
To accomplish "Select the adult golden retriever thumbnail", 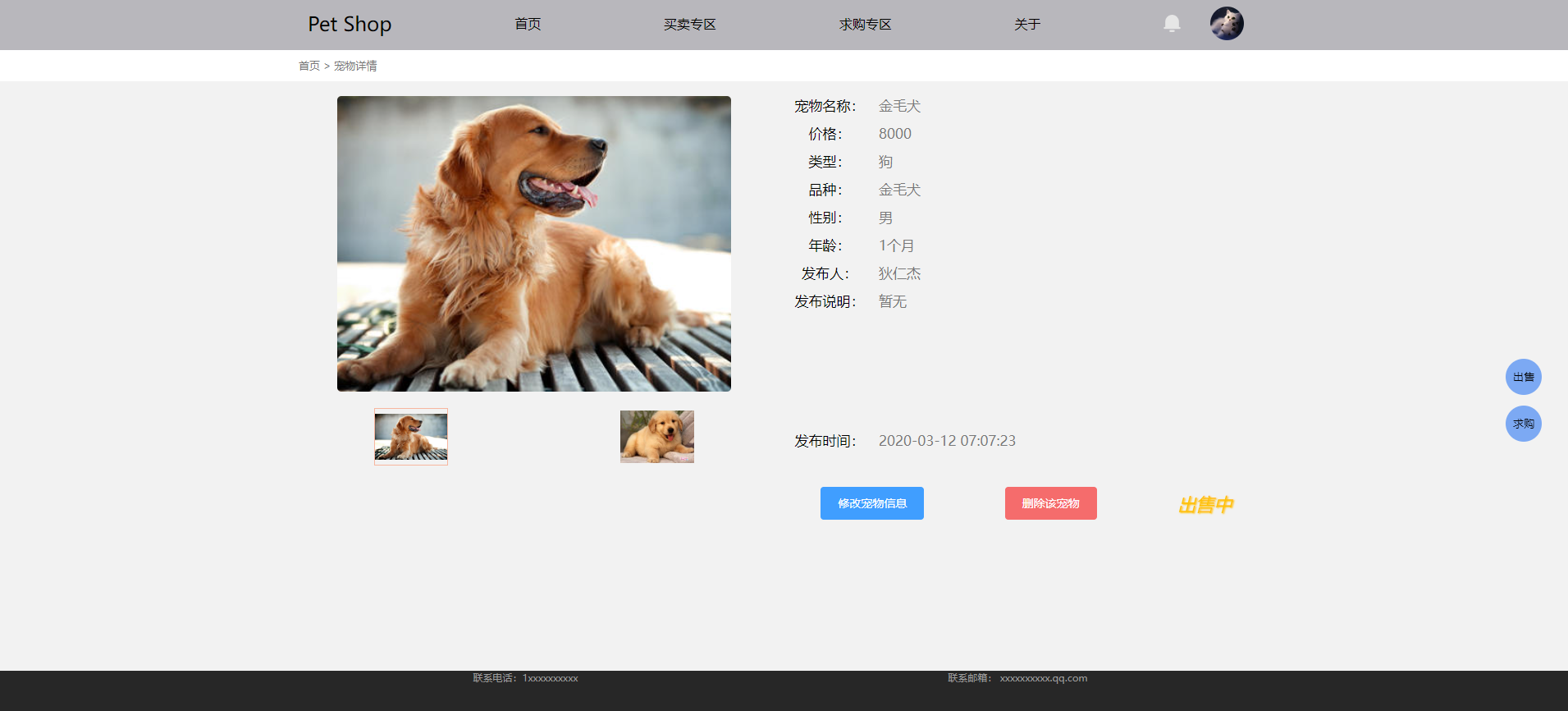I will point(411,437).
